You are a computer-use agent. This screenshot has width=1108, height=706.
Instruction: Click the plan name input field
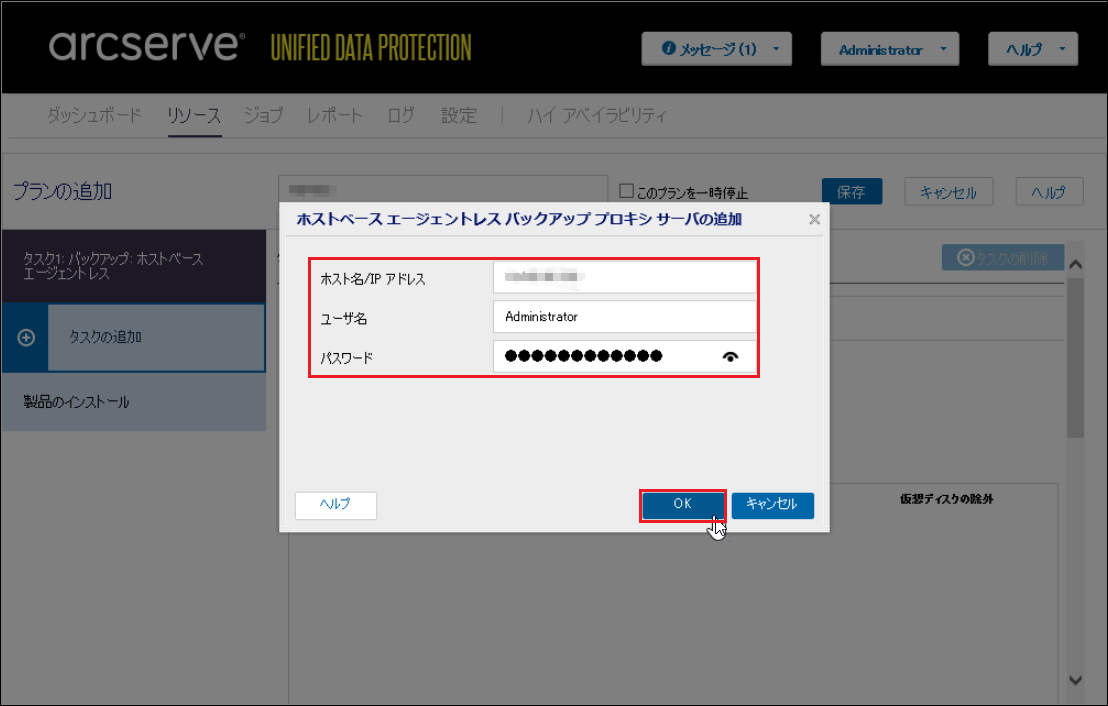[x=443, y=189]
